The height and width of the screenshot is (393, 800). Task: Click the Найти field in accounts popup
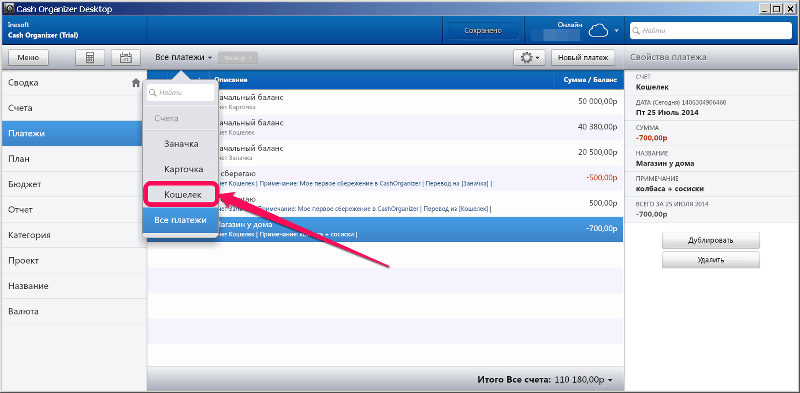coord(181,93)
